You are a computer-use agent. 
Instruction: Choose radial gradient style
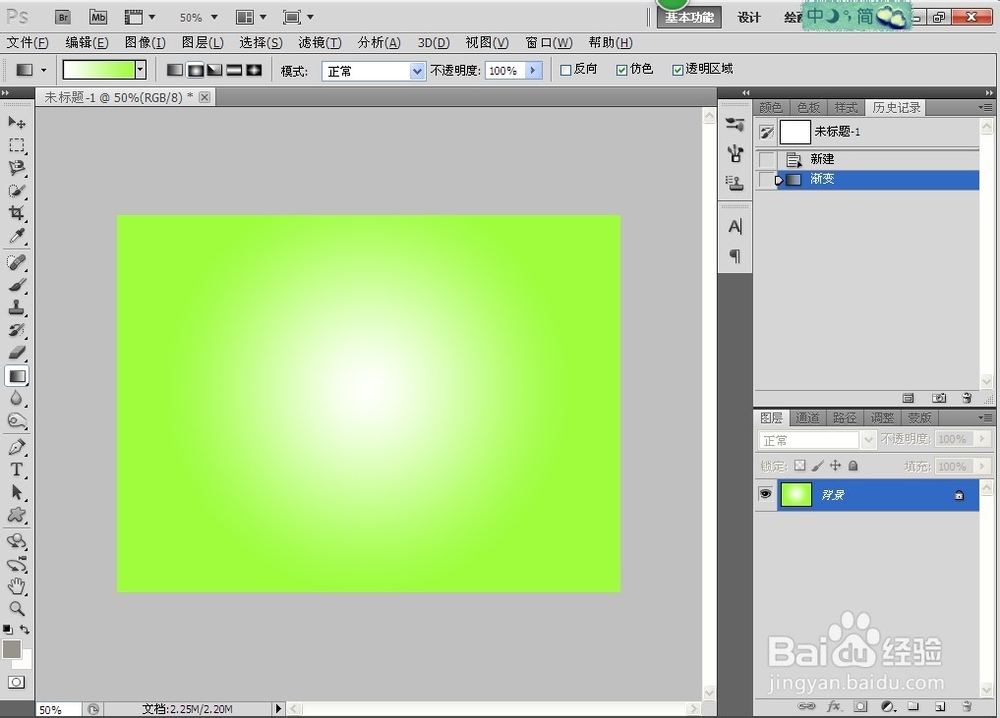pos(195,70)
